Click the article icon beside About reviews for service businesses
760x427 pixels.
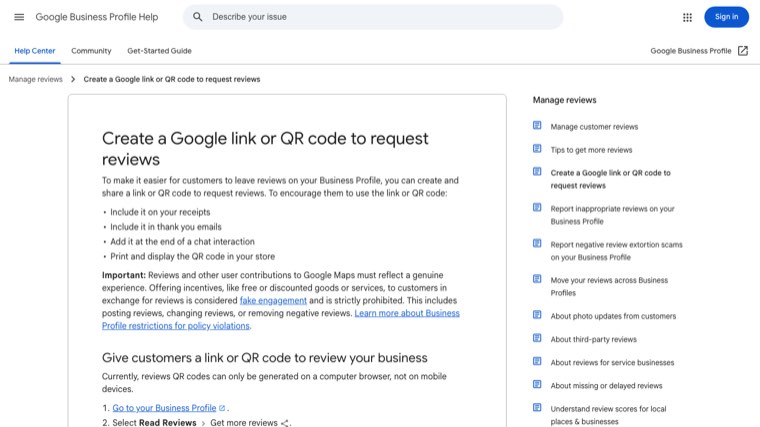pos(537,361)
